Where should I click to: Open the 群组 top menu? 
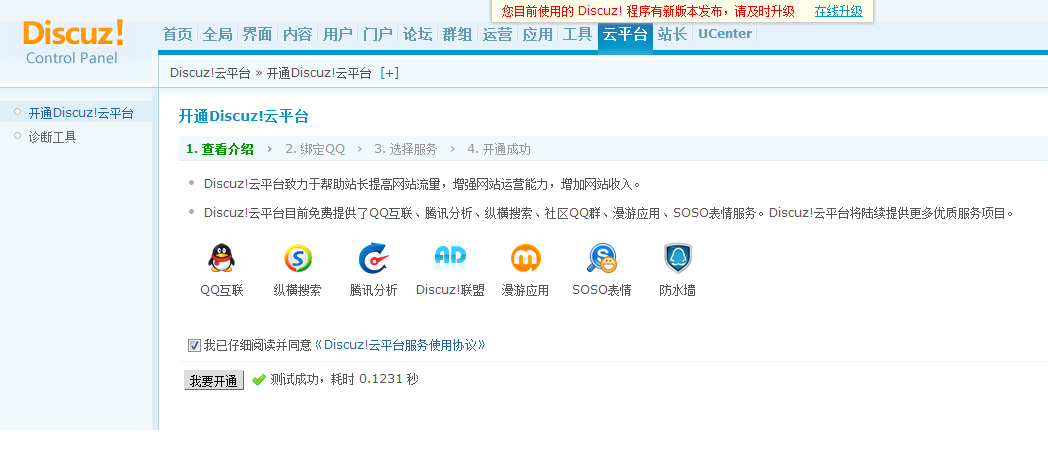[x=458, y=34]
